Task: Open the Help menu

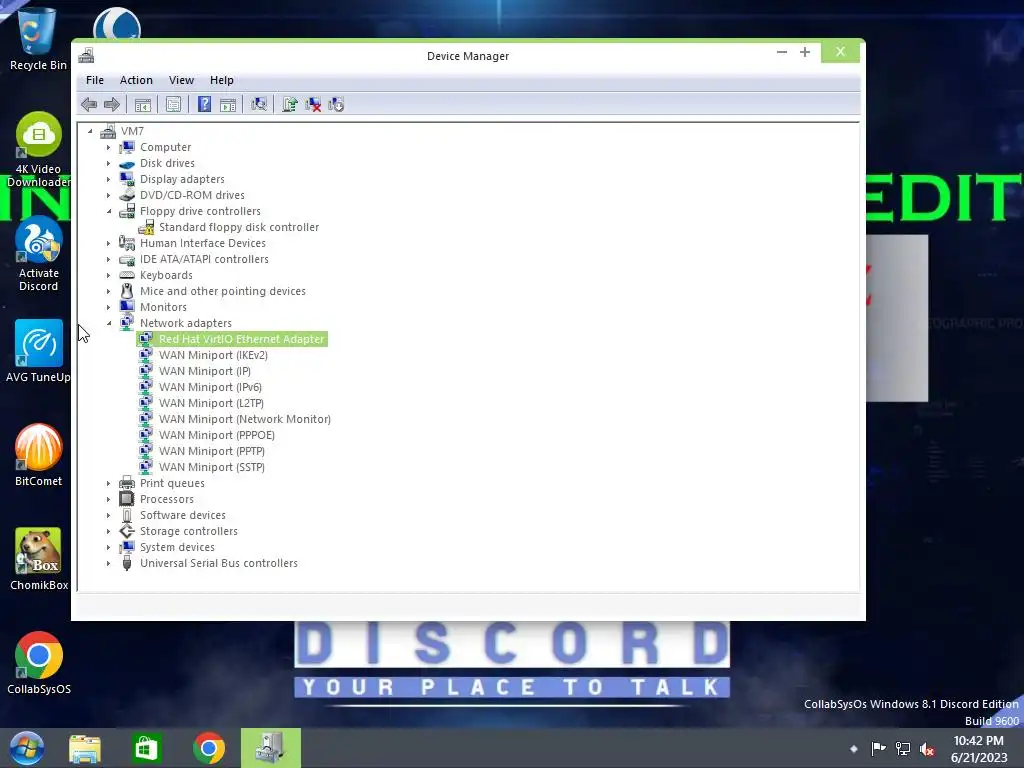Action: click(221, 80)
